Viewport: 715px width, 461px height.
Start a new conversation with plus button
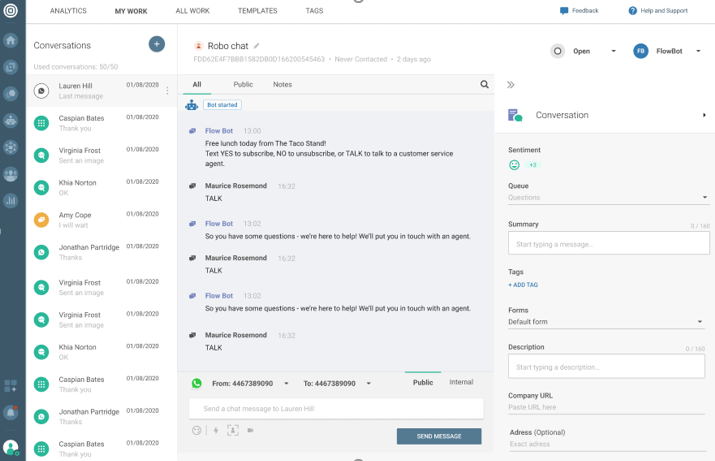pos(156,44)
